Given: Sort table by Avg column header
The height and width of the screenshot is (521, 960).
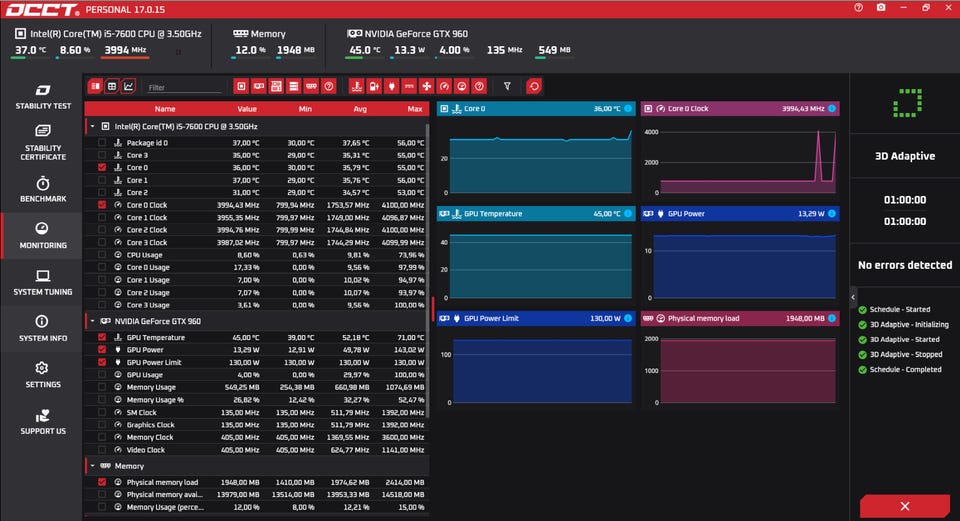Looking at the screenshot, I should point(360,108).
